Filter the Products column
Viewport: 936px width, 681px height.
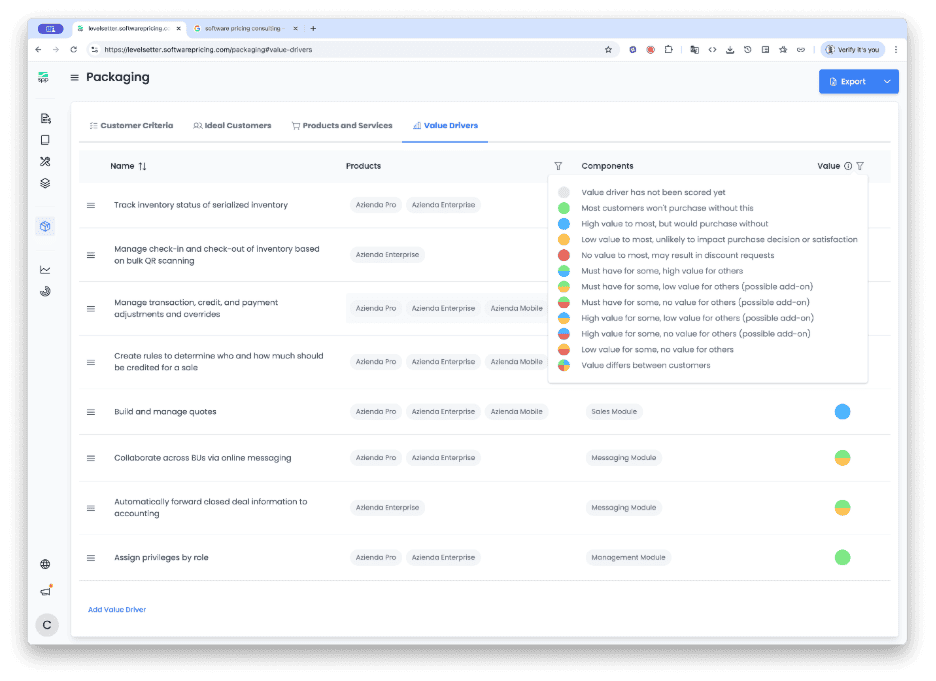tap(558, 166)
